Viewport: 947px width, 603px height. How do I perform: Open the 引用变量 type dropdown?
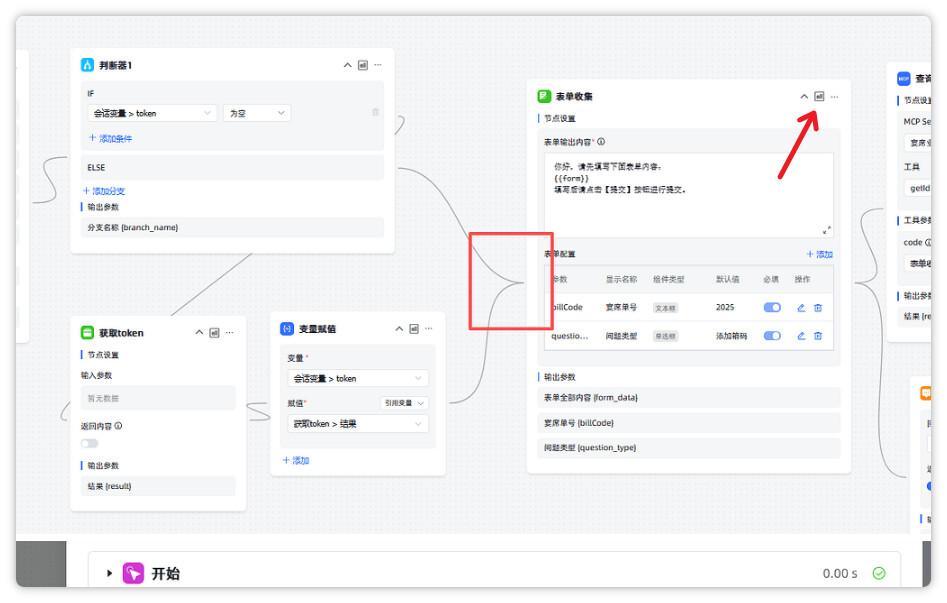(x=406, y=403)
